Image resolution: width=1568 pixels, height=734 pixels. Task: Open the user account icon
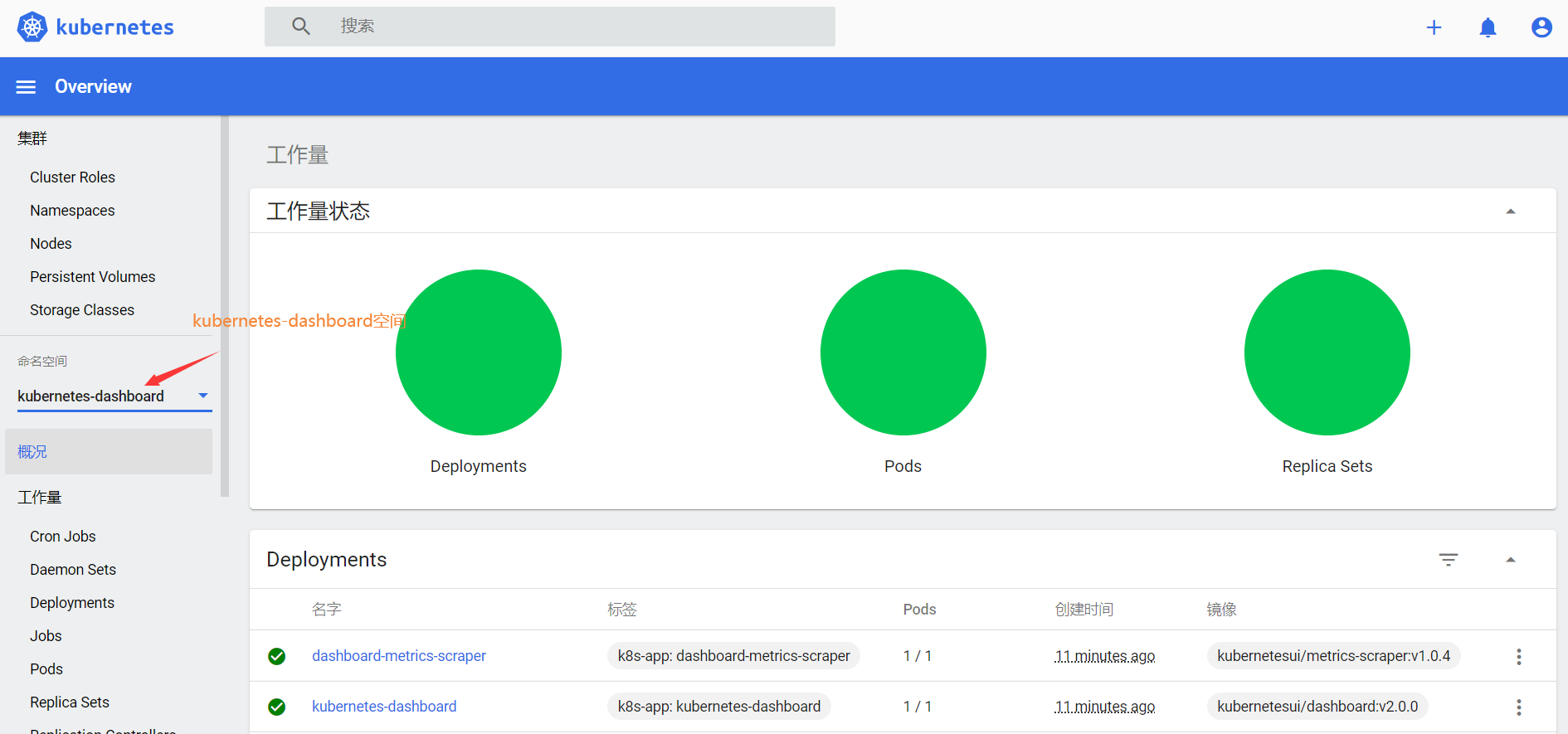pyautogui.click(x=1541, y=27)
